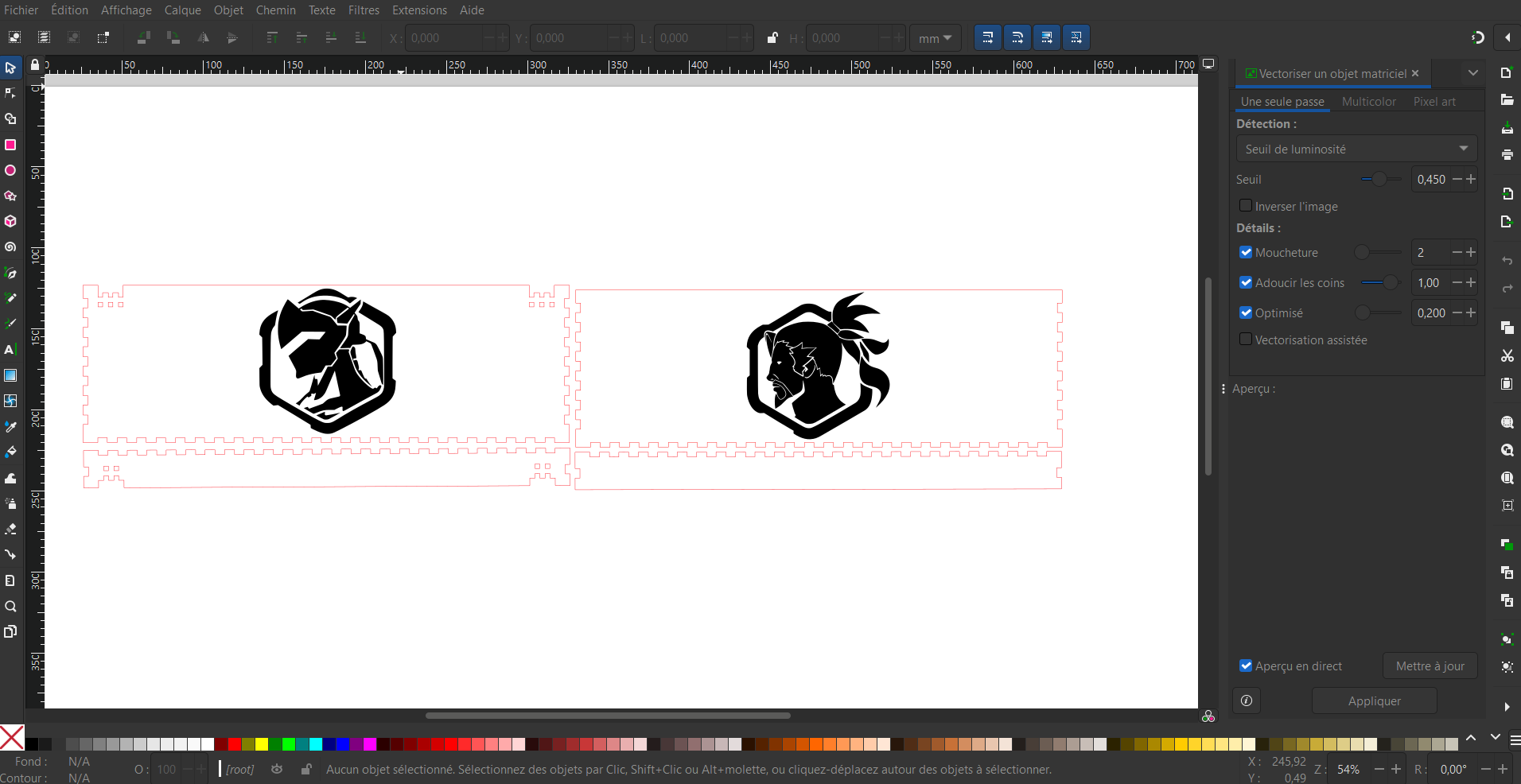Disable Aperçu en direct checkbox
The height and width of the screenshot is (784, 1521).
click(1246, 666)
